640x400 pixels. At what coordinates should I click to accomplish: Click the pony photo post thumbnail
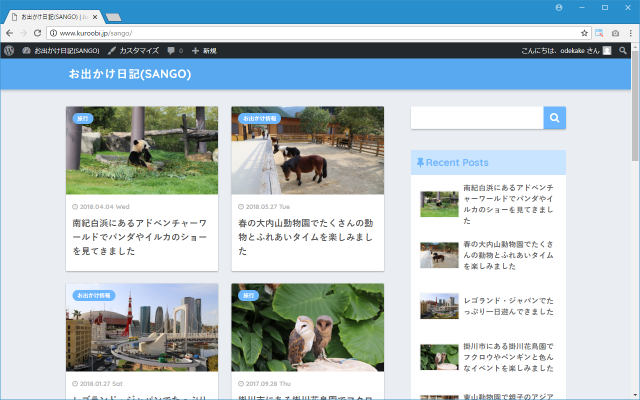pos(307,150)
